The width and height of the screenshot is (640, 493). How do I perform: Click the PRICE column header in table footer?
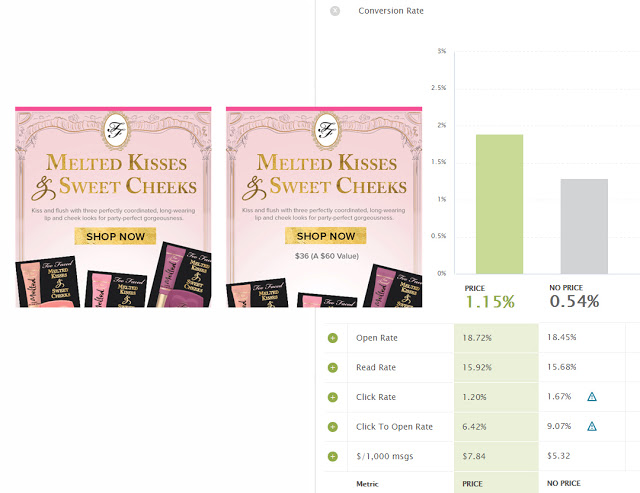tap(472, 484)
